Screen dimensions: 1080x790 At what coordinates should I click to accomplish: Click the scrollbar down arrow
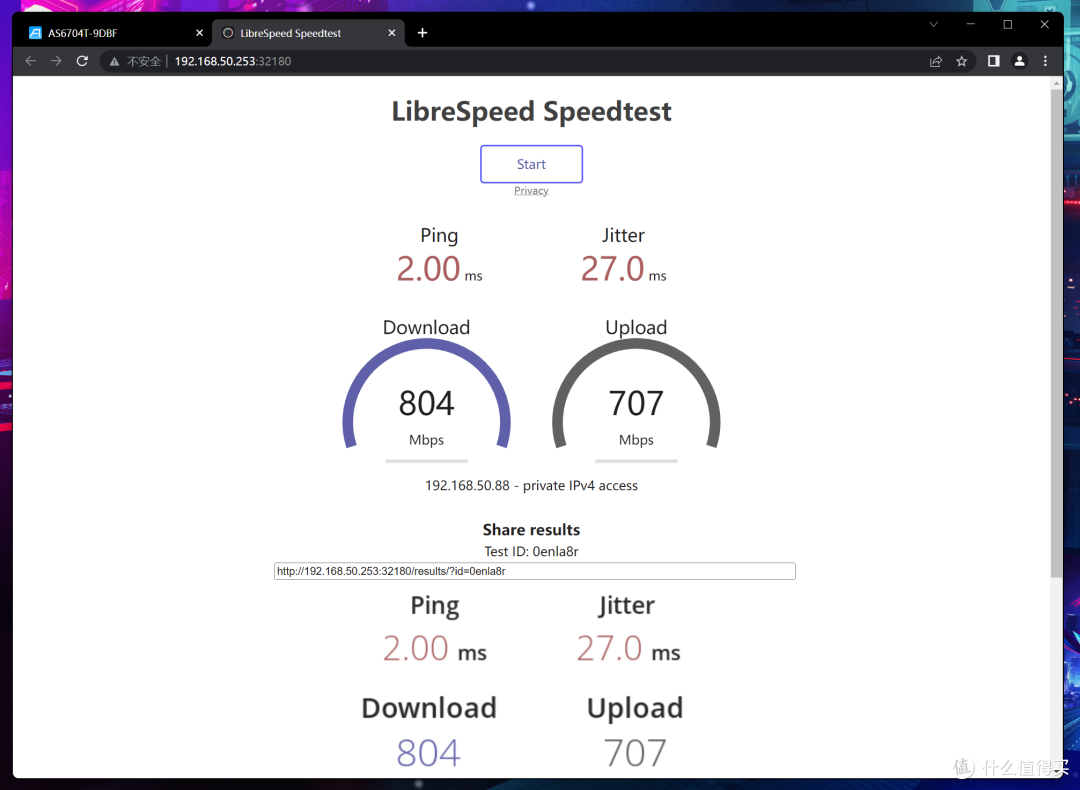1057,770
